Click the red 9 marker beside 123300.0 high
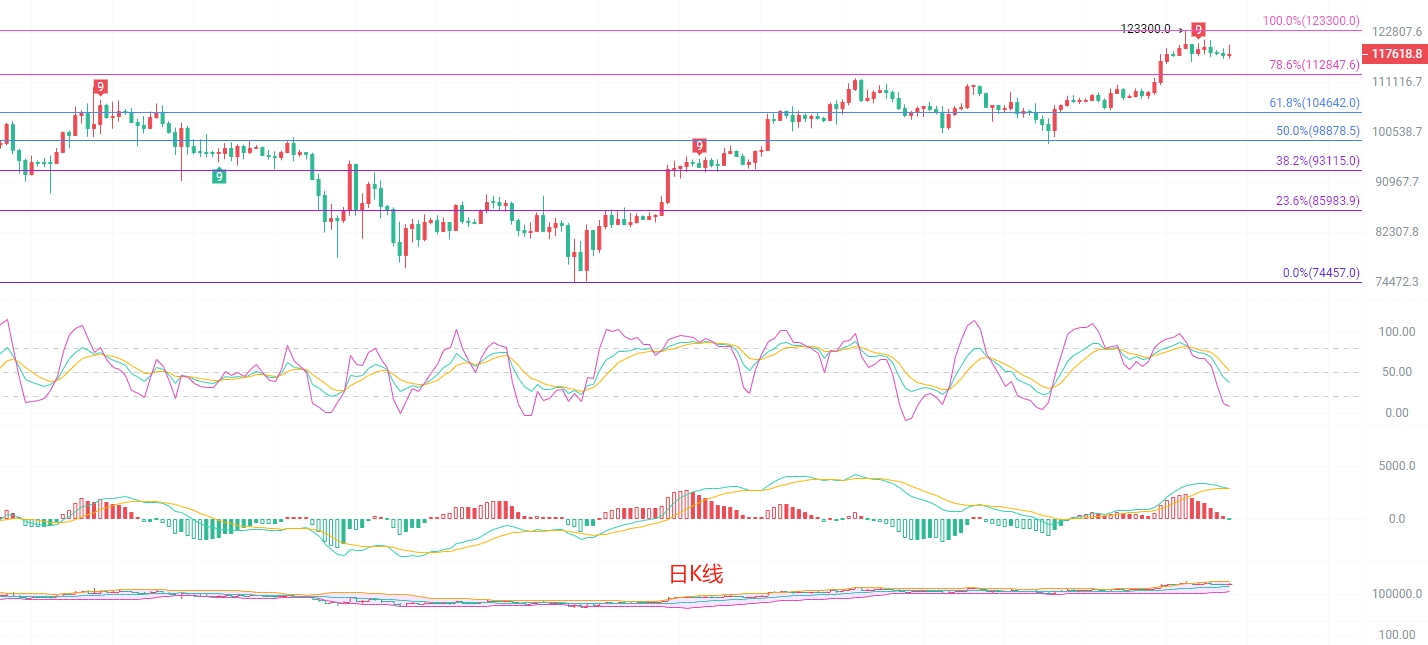This screenshot has width=1428, height=645. pos(1198,30)
